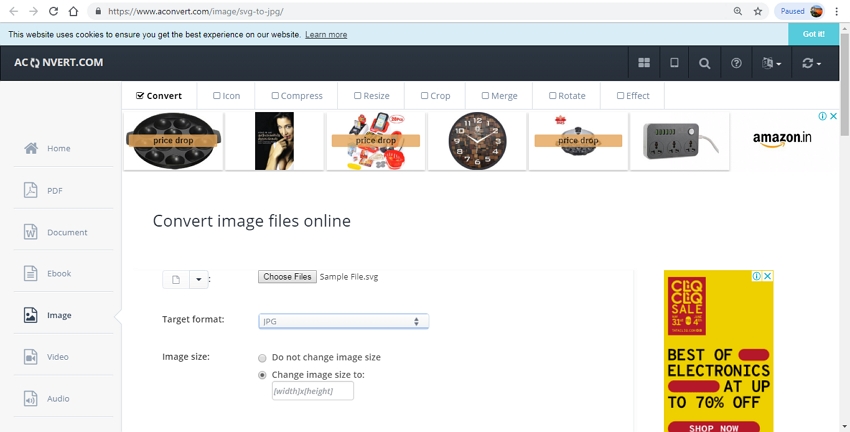Open the search magnifier icon
The width and height of the screenshot is (850, 432).
pyautogui.click(x=705, y=63)
